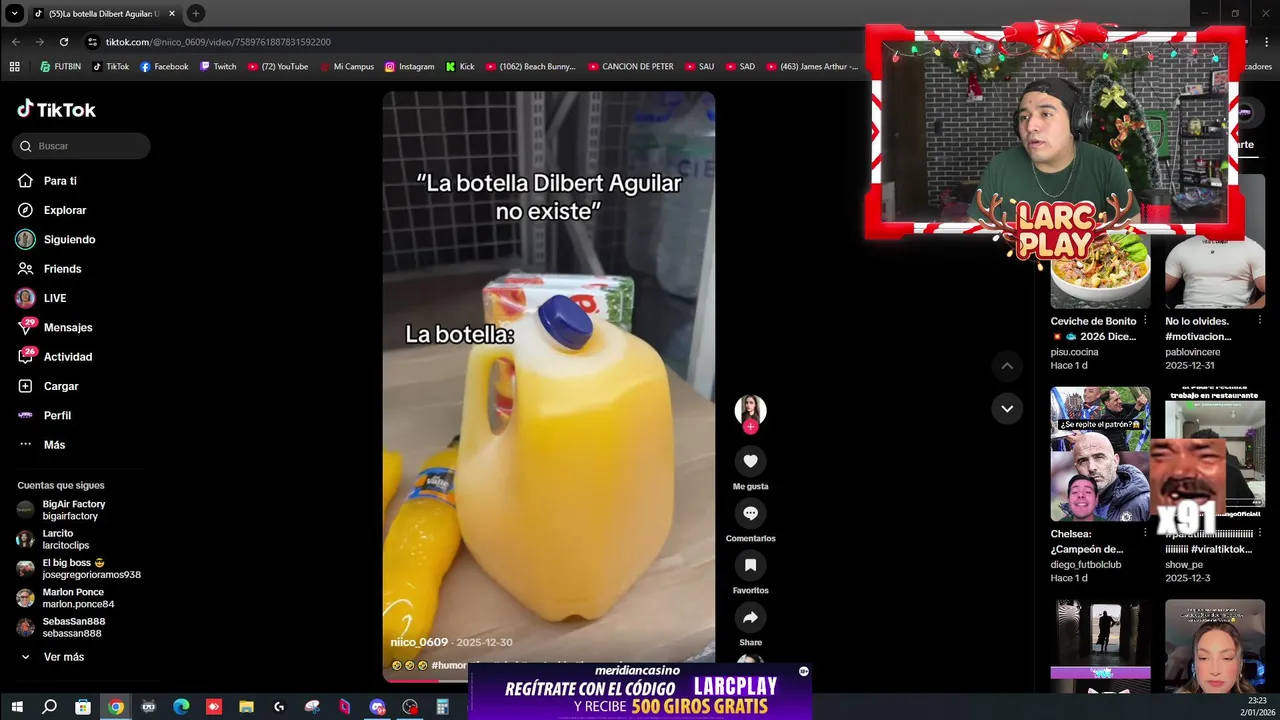1280x720 pixels.
Task: Open the Instagram bookmark
Action: tap(409, 67)
